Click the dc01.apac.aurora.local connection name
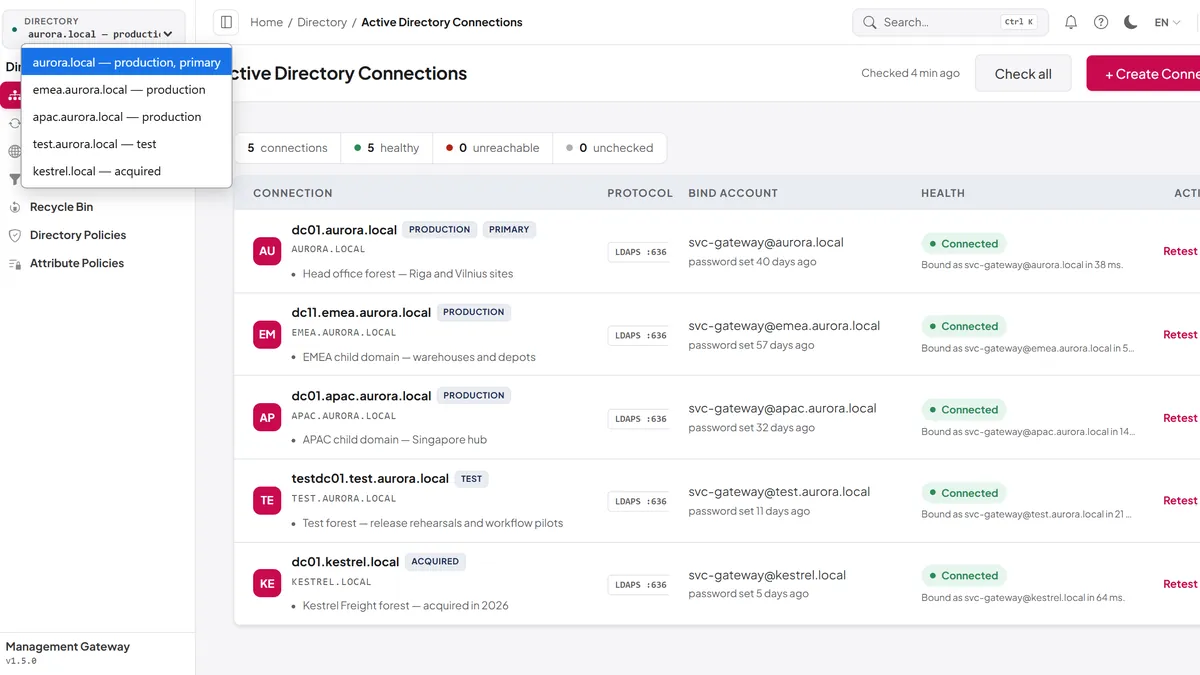This screenshot has width=1200, height=675. tap(361, 396)
